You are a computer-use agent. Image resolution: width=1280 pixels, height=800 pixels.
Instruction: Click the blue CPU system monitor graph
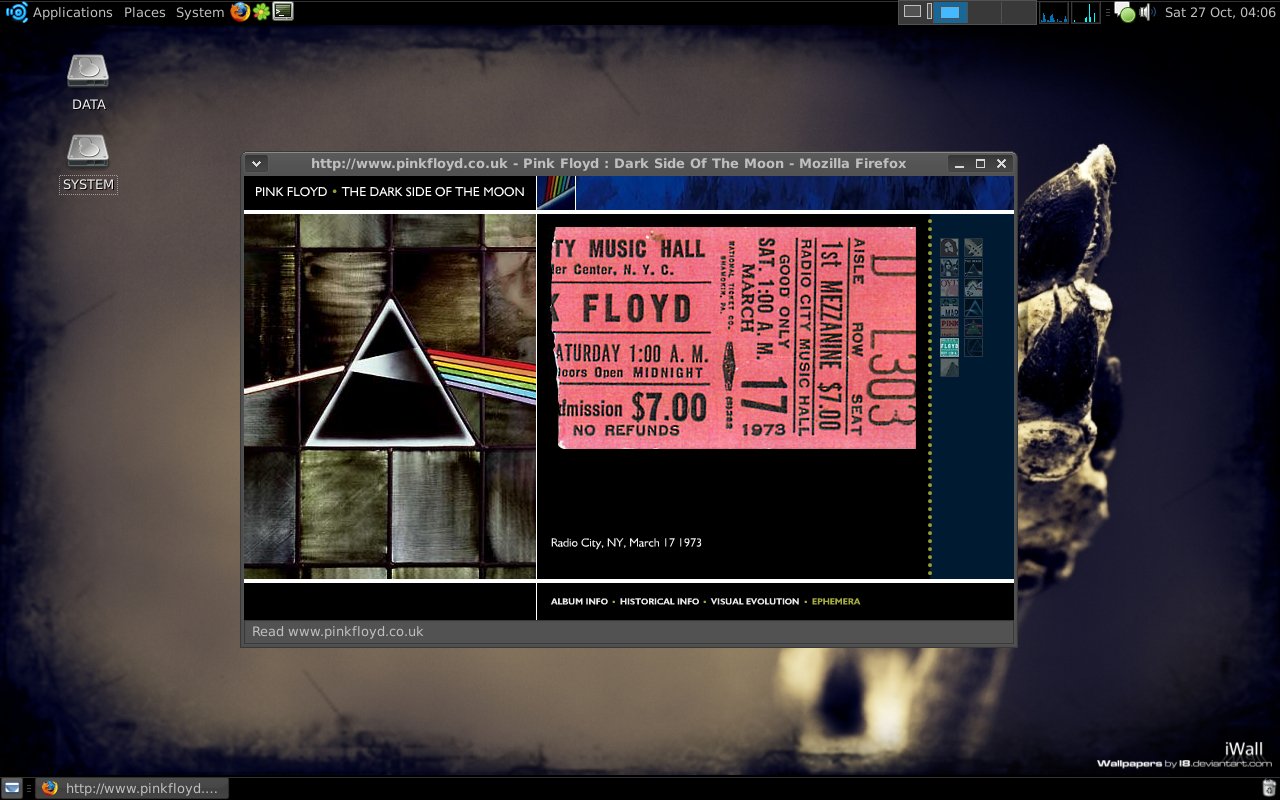pos(1054,12)
